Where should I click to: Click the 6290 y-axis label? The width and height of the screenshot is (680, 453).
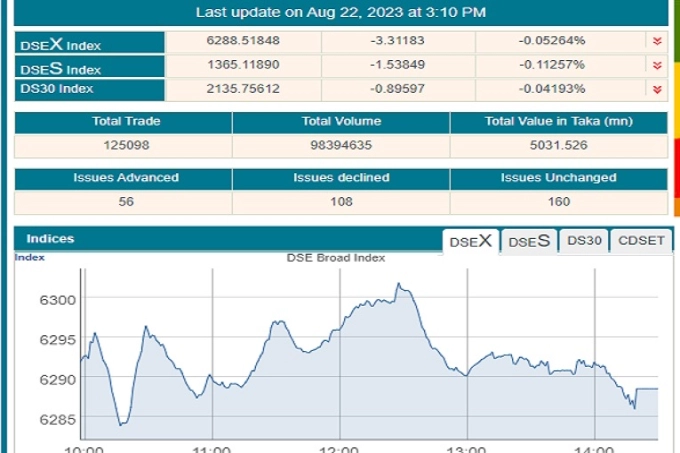pos(57,380)
